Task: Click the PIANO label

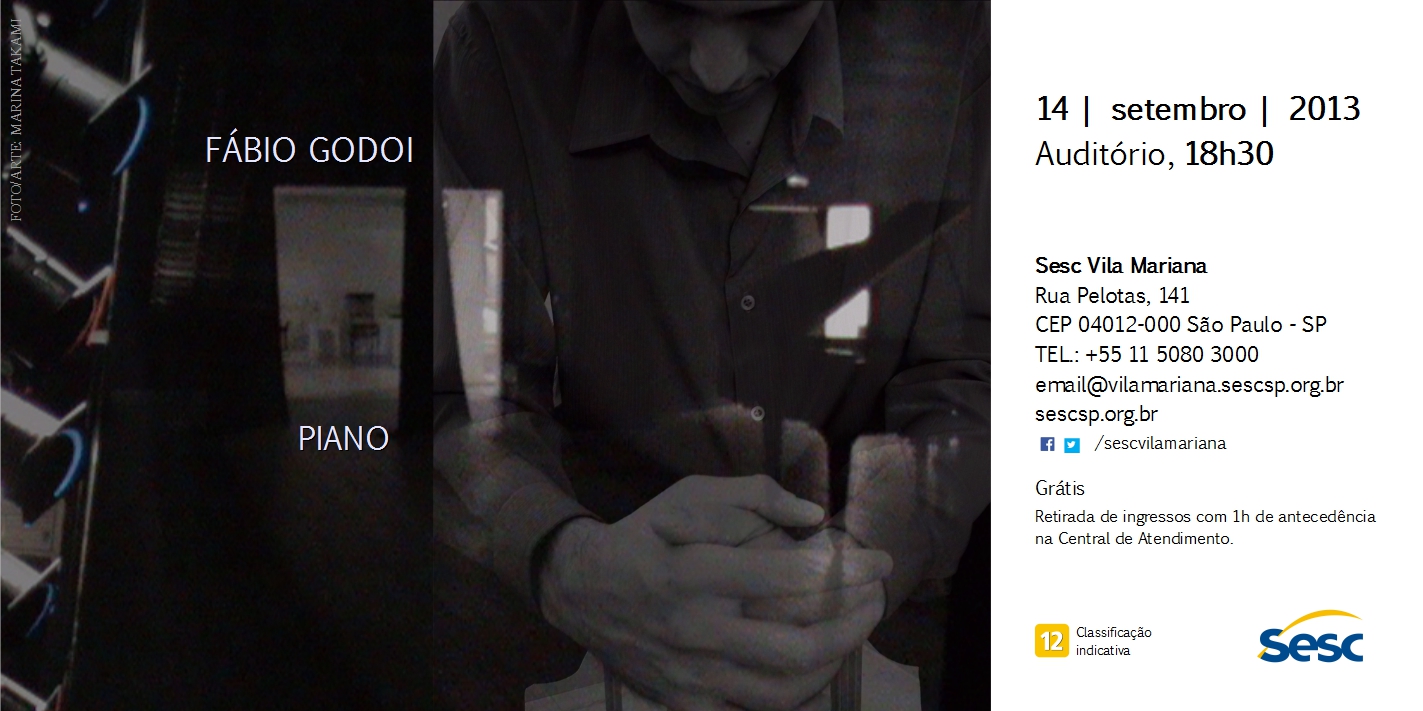Action: tap(343, 439)
